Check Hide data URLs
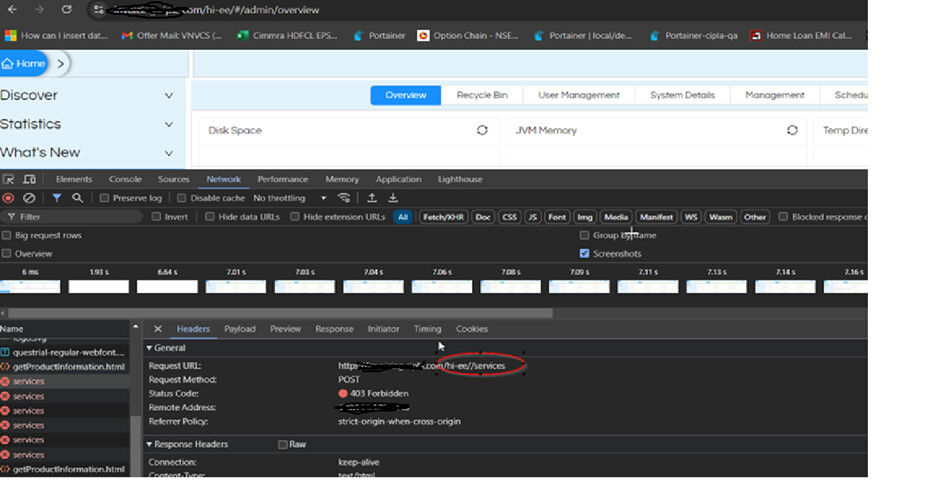The height and width of the screenshot is (483, 940). click(210, 217)
